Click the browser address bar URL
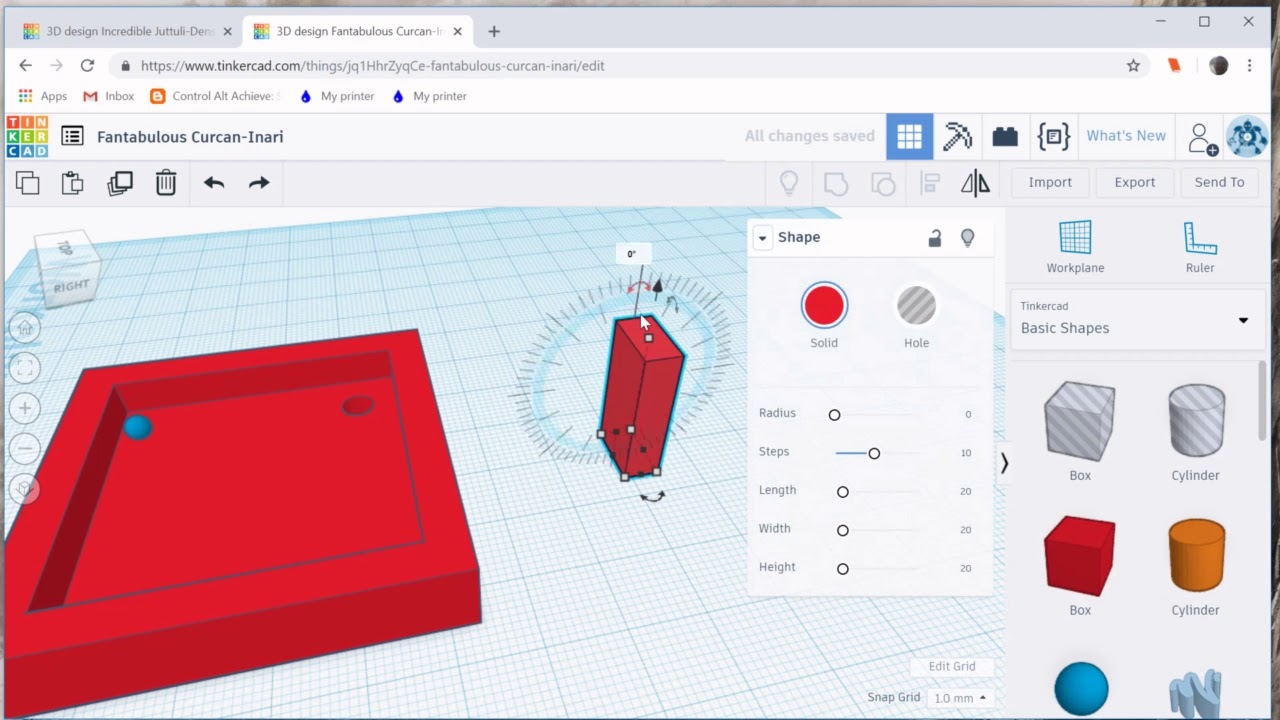The height and width of the screenshot is (720, 1280). pos(372,66)
